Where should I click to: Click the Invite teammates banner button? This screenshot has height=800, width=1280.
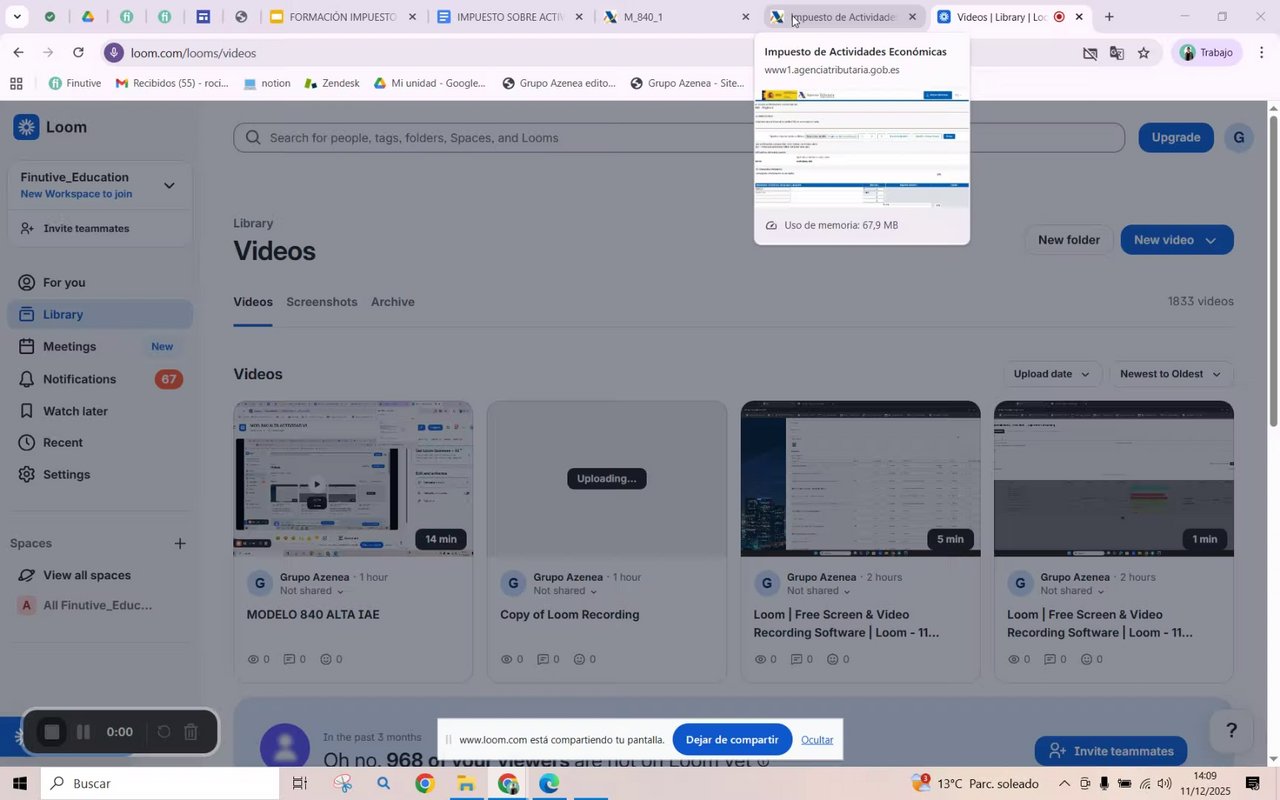click(1111, 752)
